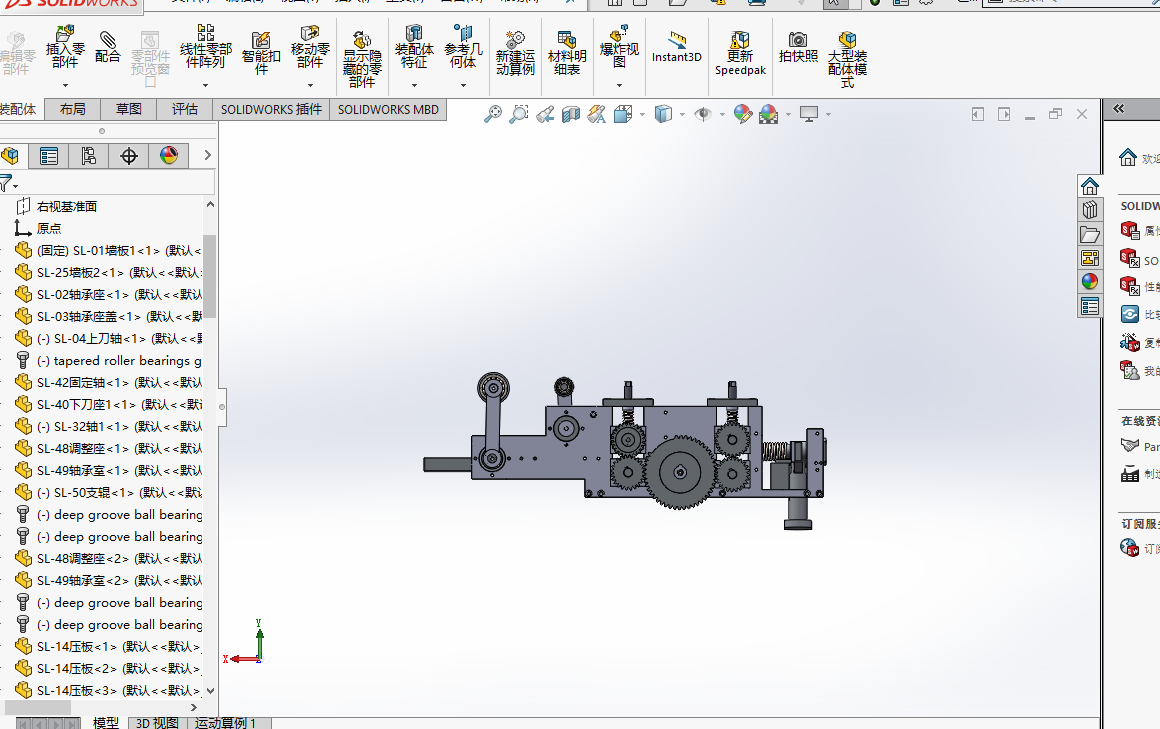Screen dimensions: 1160x729
Task: Open Linear Component Pattern (线性零部件阵列) tool
Action: [206, 46]
